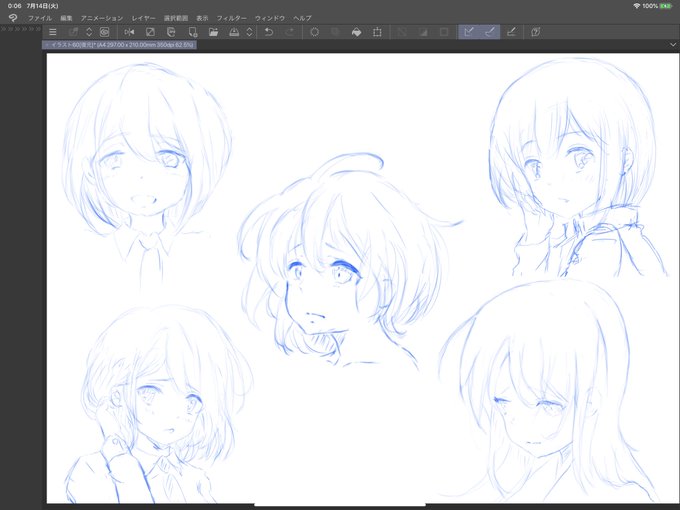Open the ファイル menu
Viewport: 680px width, 510px height.
tap(40, 18)
